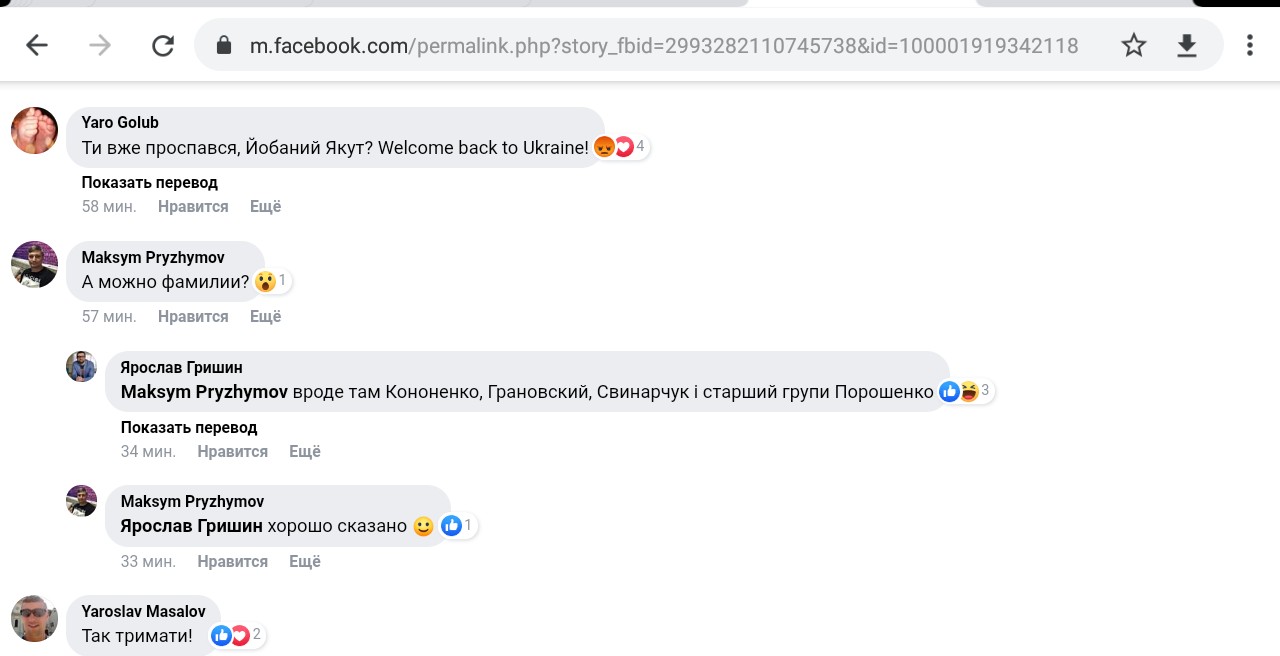Like Maksym Pryzhymov's 'А можно фамилии?' comment
Screen dimensions: 1280x656
pyautogui.click(x=193, y=316)
